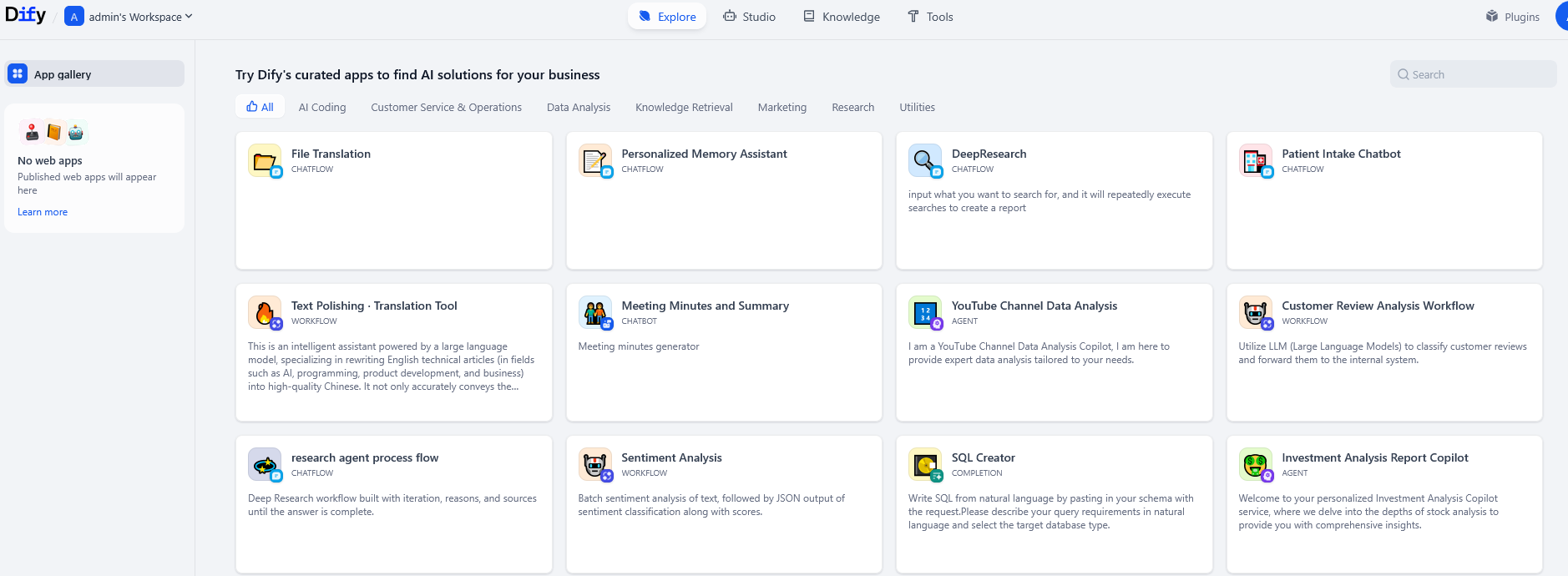
Task: Click the SQL Creator app icon
Action: pyautogui.click(x=924, y=464)
